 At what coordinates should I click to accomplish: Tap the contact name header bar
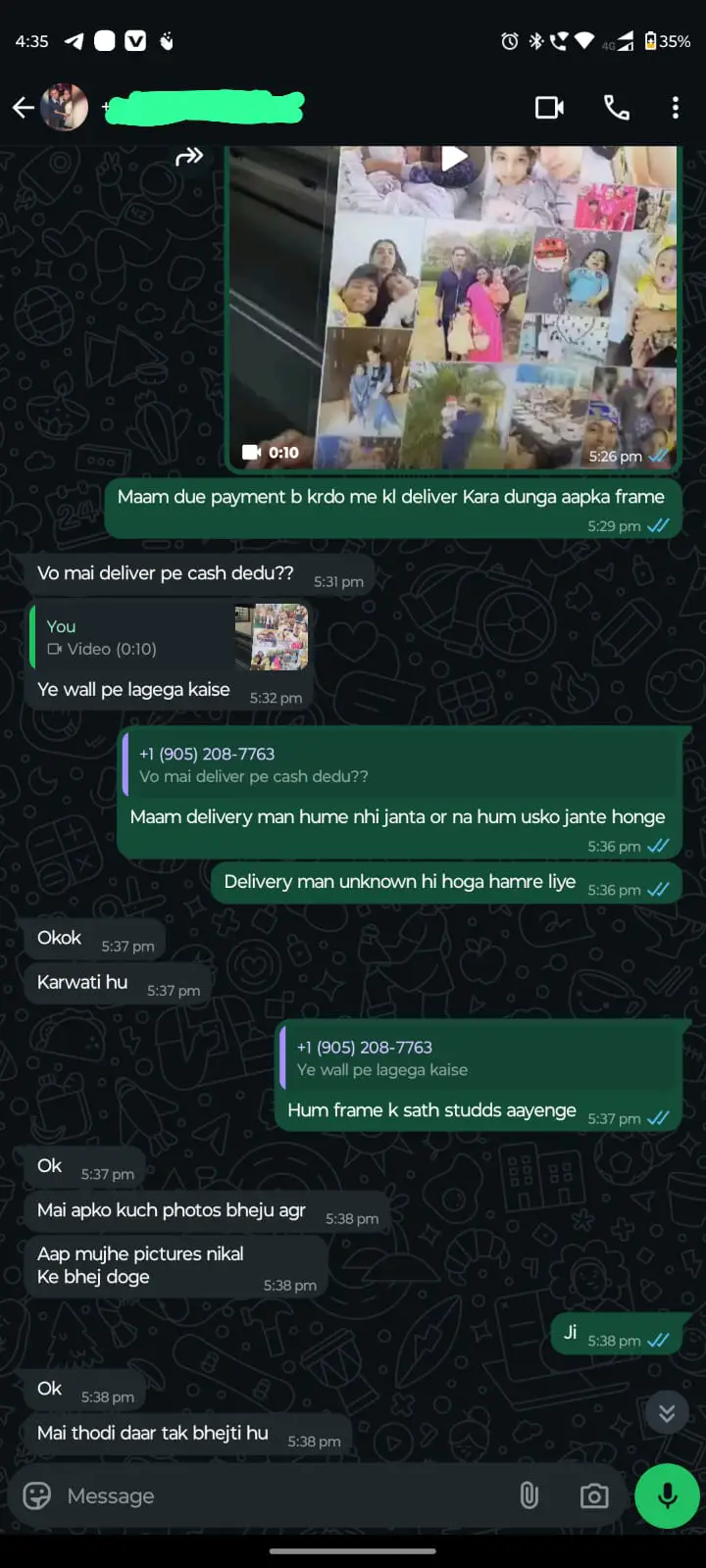coord(206,108)
